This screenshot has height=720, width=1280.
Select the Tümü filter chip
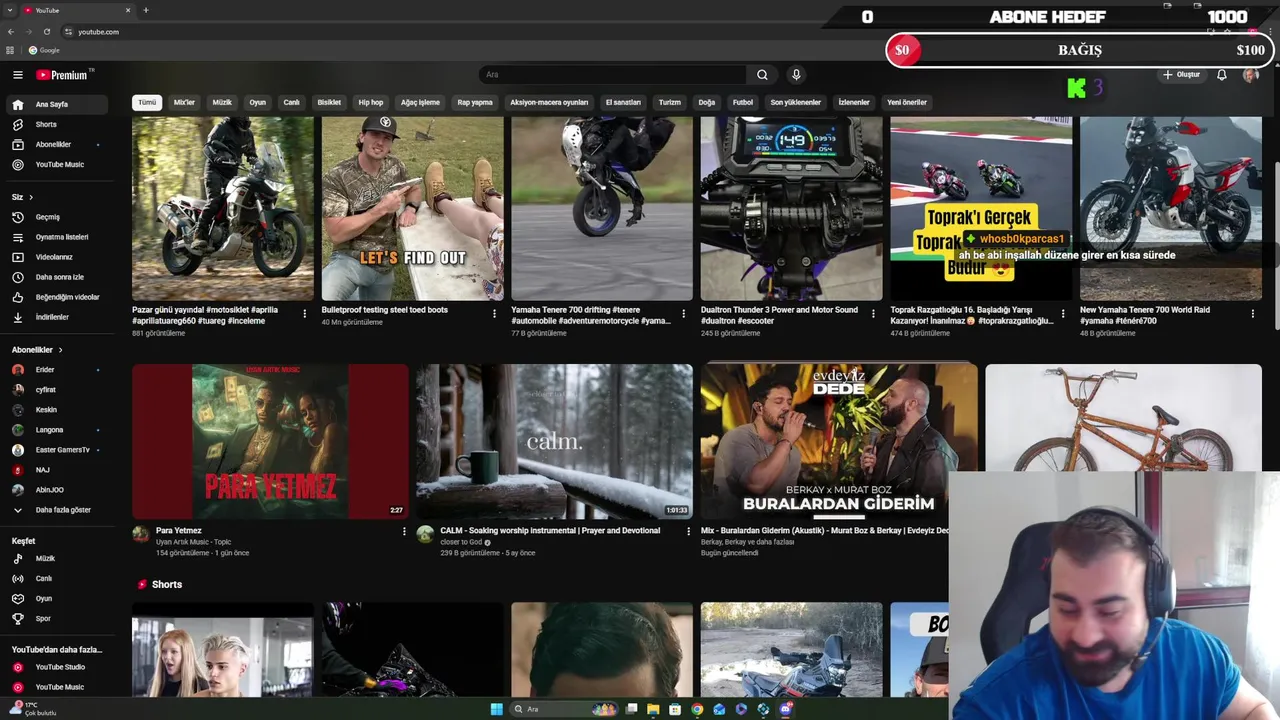[147, 102]
